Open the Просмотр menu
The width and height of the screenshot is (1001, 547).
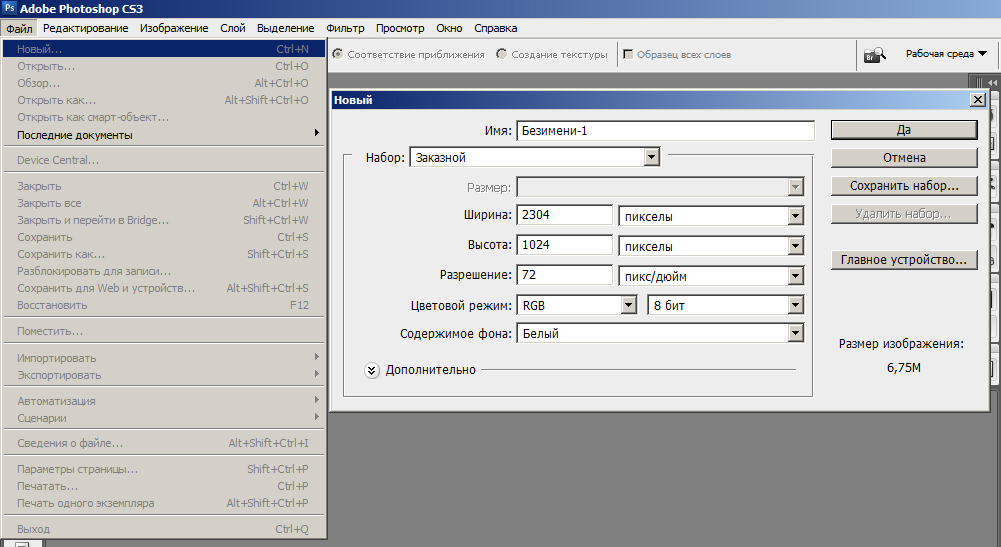pos(400,29)
